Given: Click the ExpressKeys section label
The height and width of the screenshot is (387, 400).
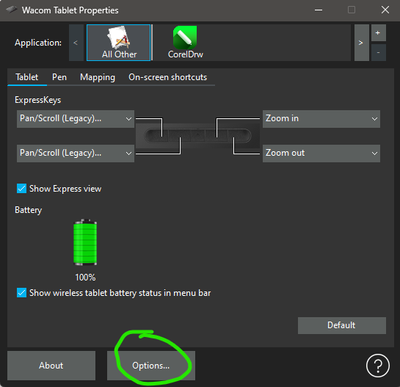Looking at the screenshot, I should coord(38,100).
